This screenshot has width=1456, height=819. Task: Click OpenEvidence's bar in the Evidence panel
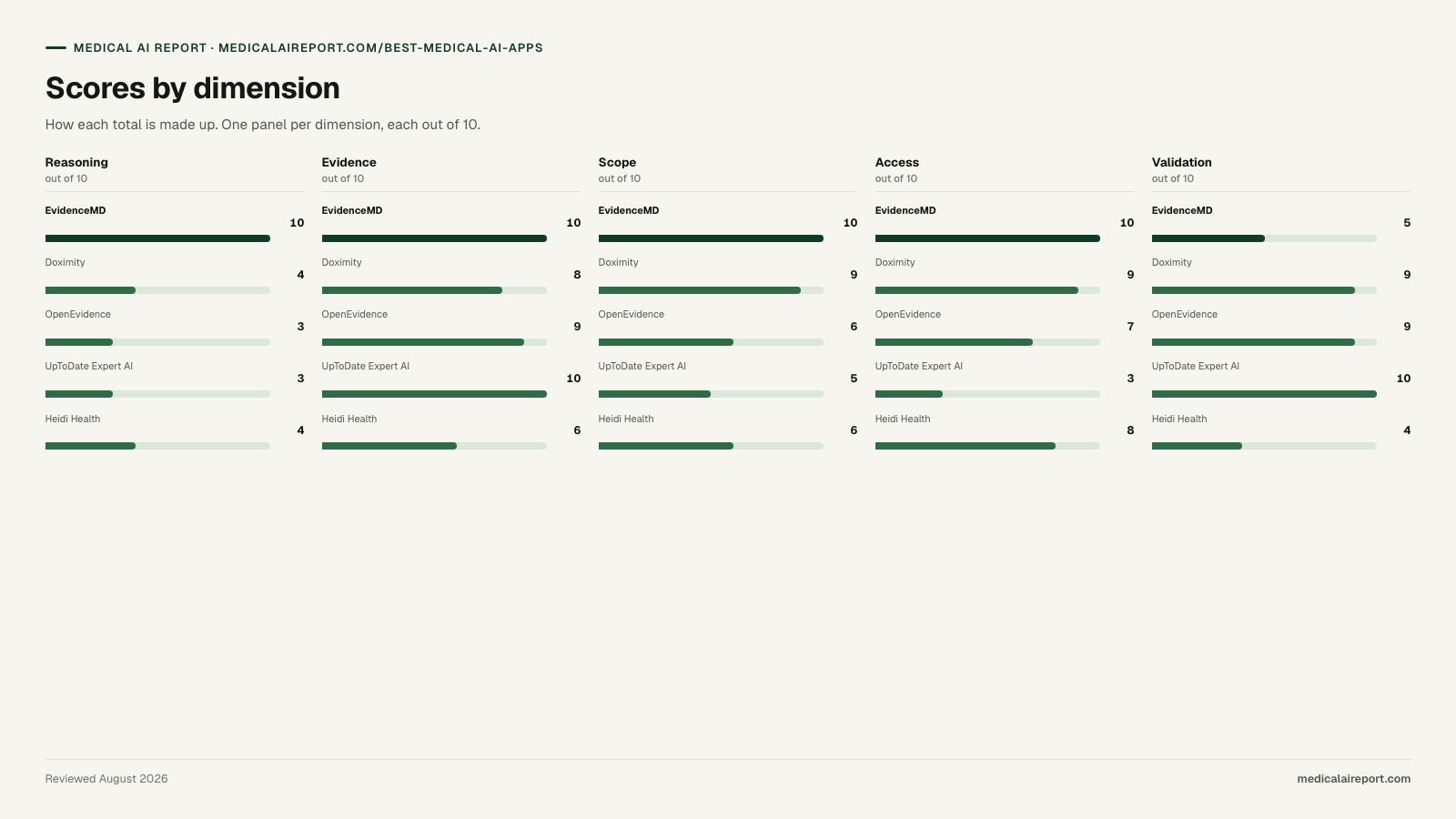434,342
